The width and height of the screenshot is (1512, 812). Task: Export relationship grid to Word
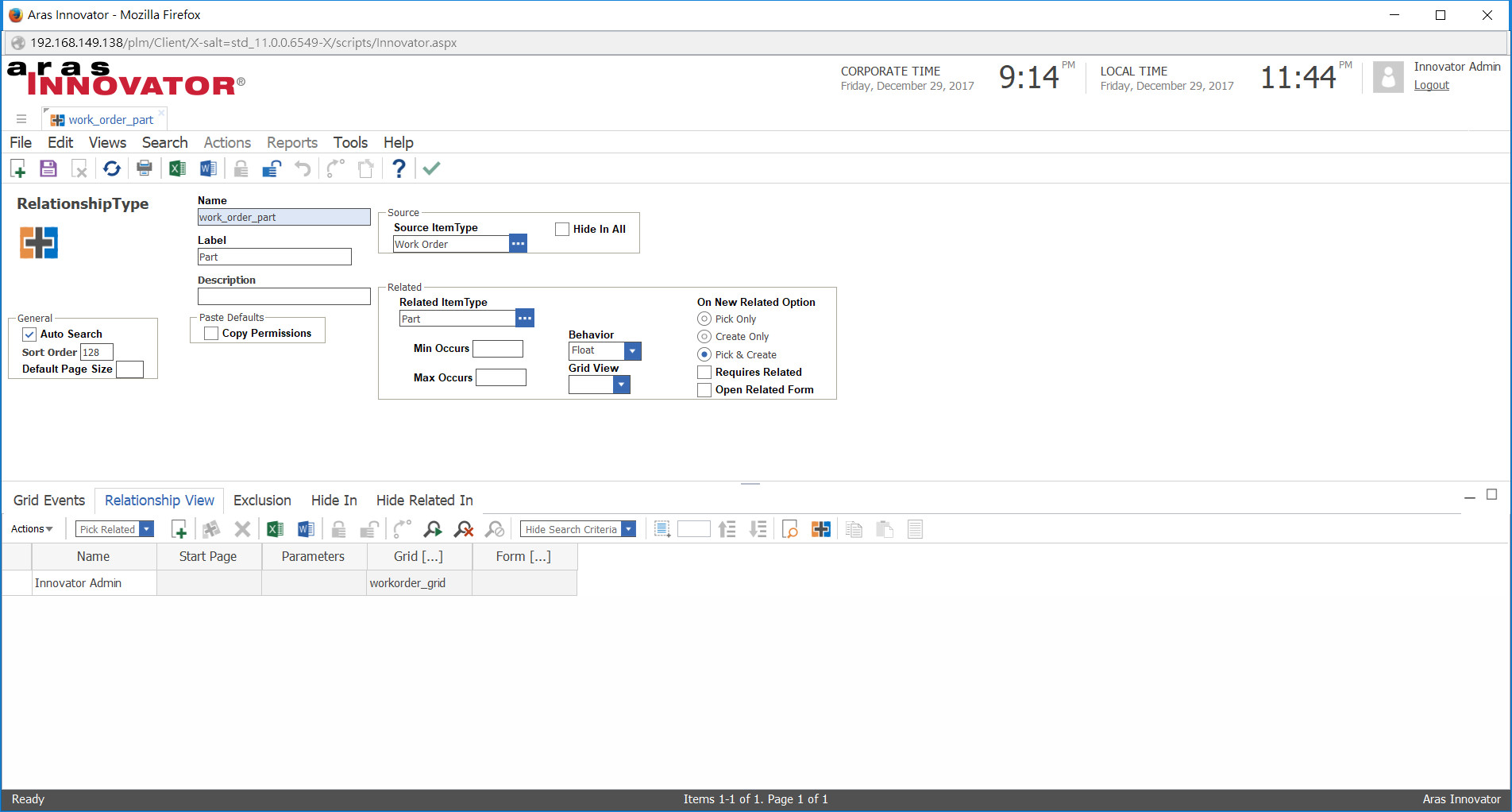click(306, 529)
